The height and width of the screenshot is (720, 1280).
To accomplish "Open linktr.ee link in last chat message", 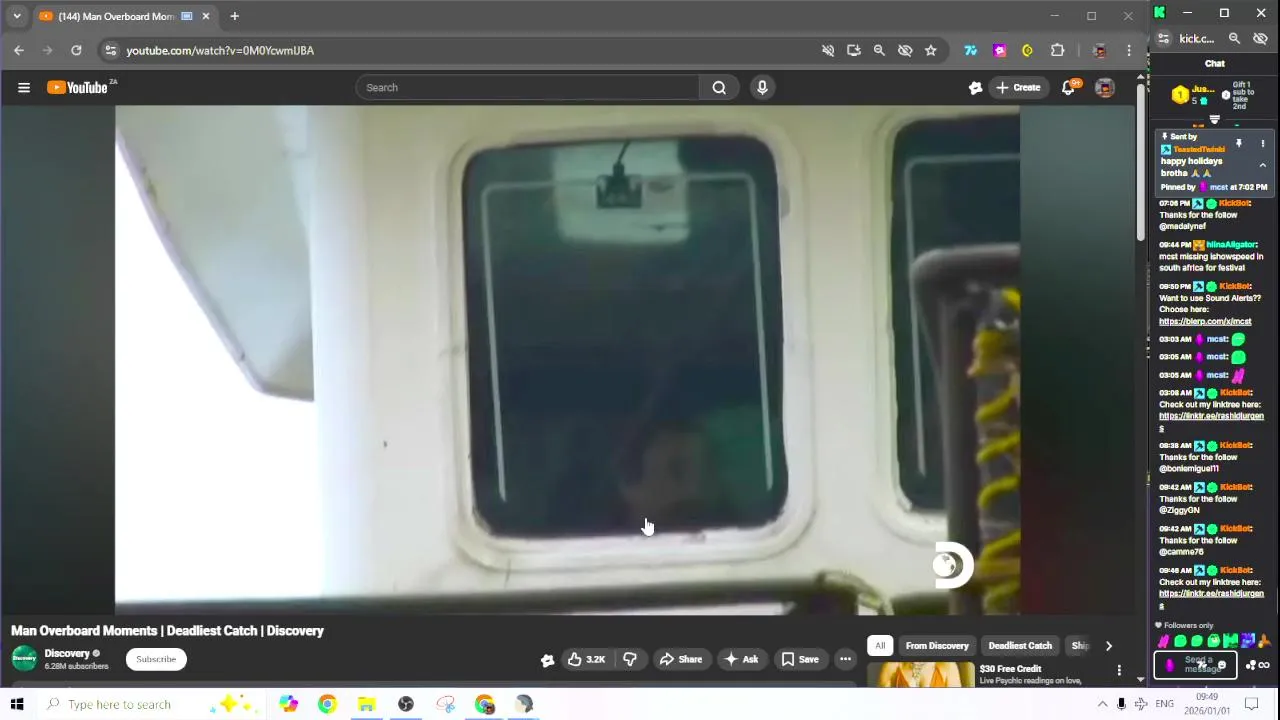I will pyautogui.click(x=1211, y=594).
